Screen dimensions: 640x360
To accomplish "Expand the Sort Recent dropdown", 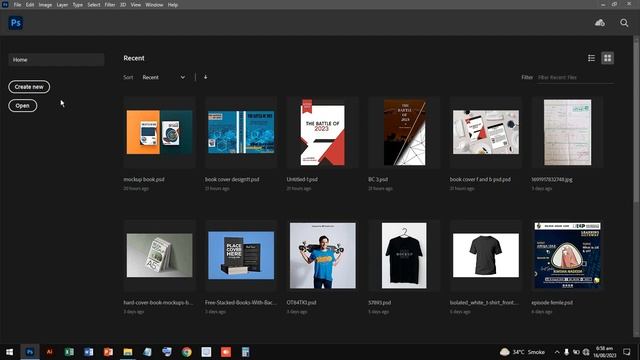I will [163, 77].
